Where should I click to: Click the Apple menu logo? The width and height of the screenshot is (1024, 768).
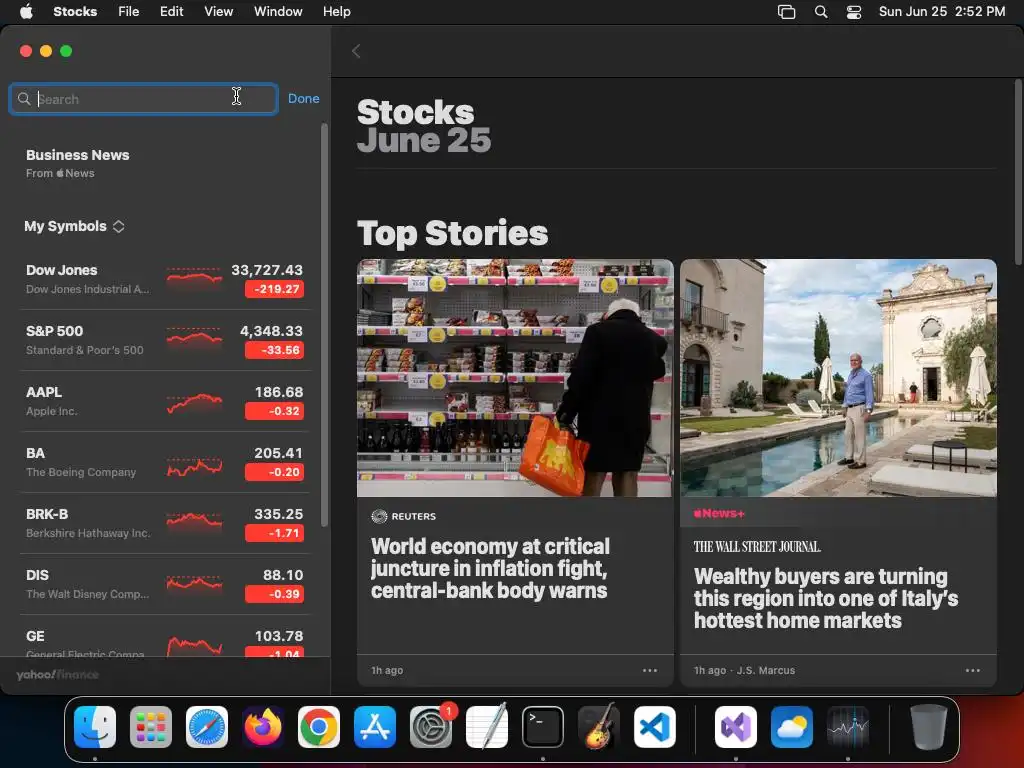tap(26, 11)
